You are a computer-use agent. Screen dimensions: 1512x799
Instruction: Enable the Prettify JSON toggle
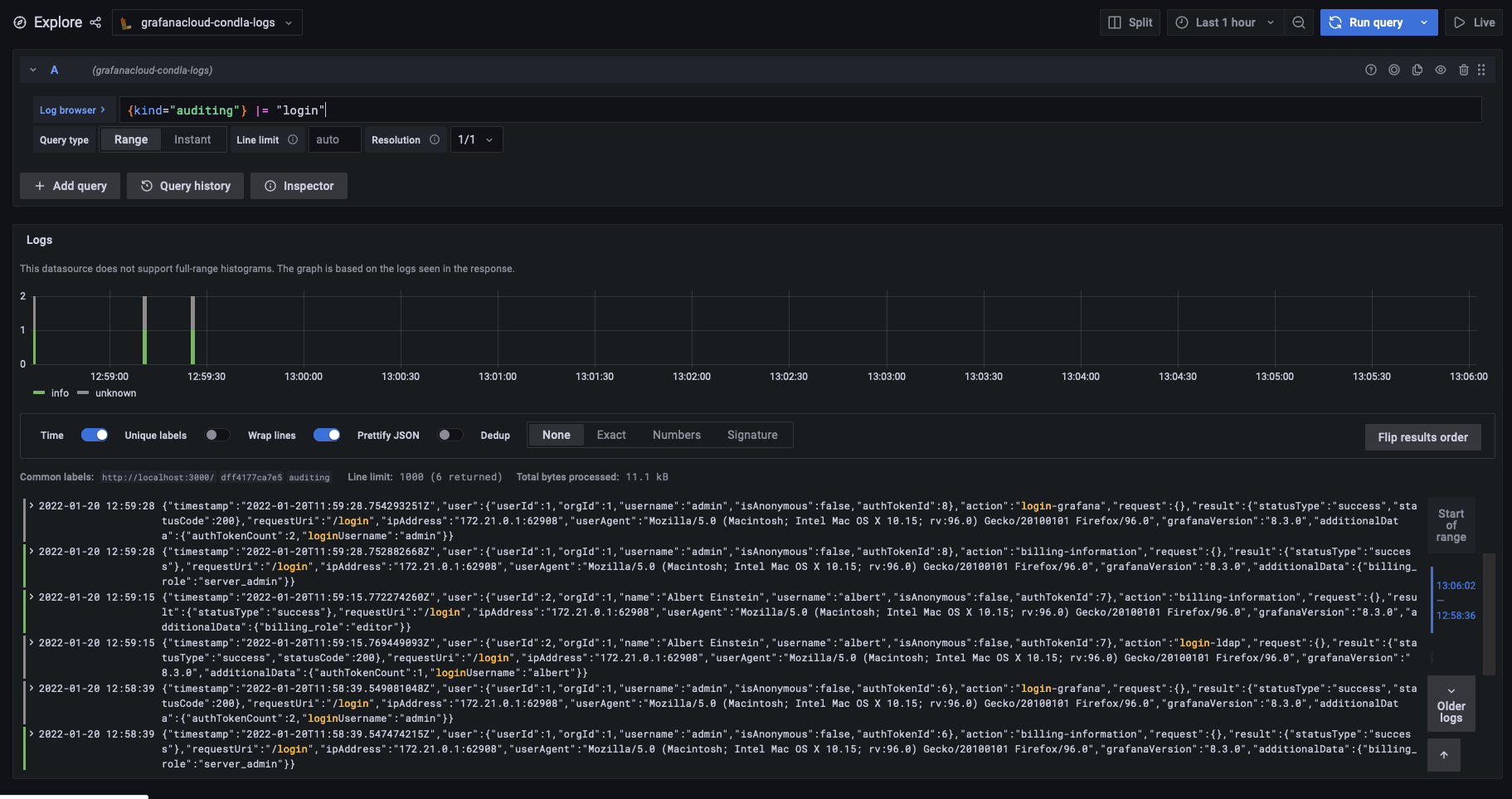(x=450, y=435)
